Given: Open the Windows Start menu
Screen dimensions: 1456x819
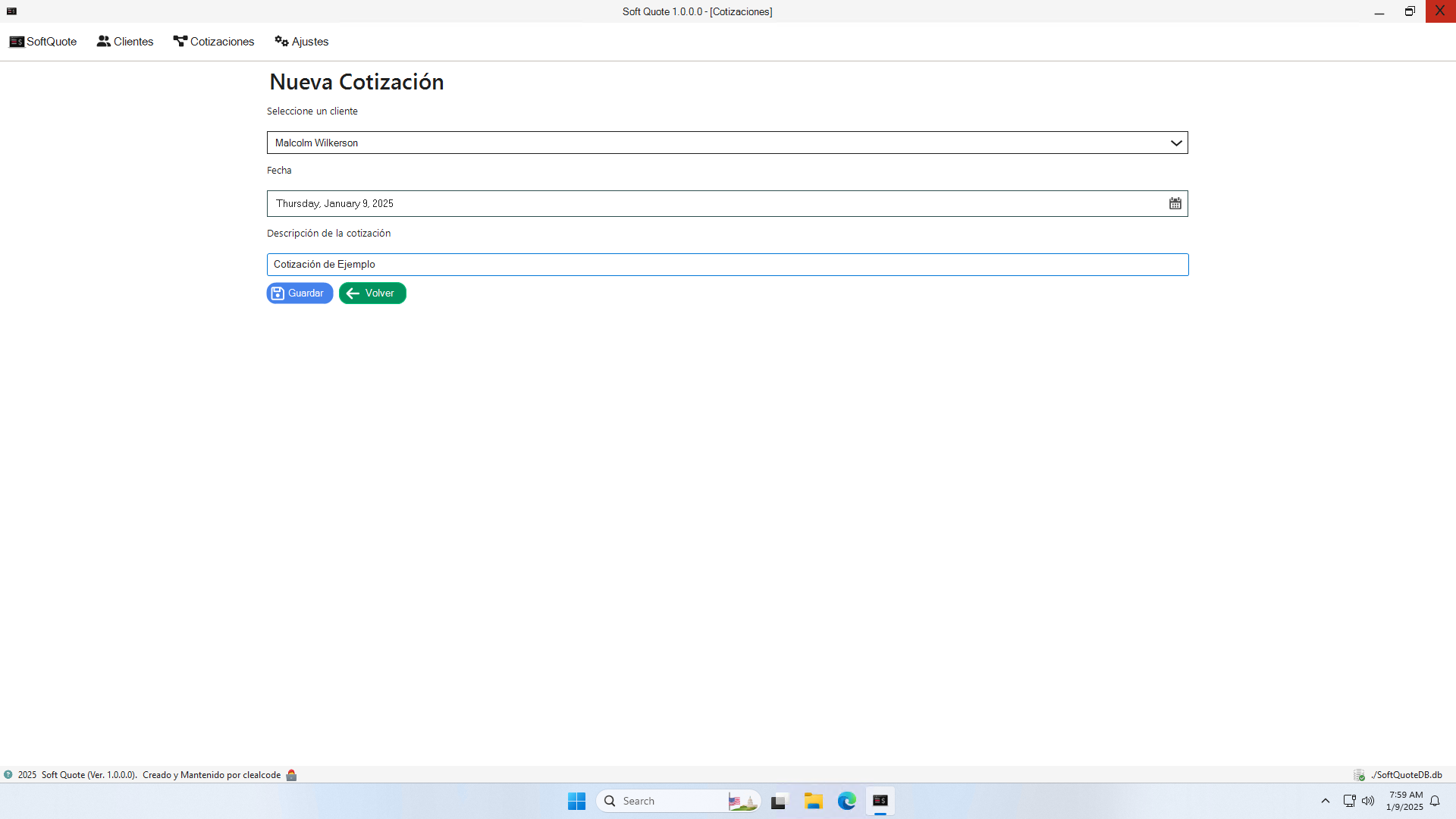Looking at the screenshot, I should pos(576,801).
